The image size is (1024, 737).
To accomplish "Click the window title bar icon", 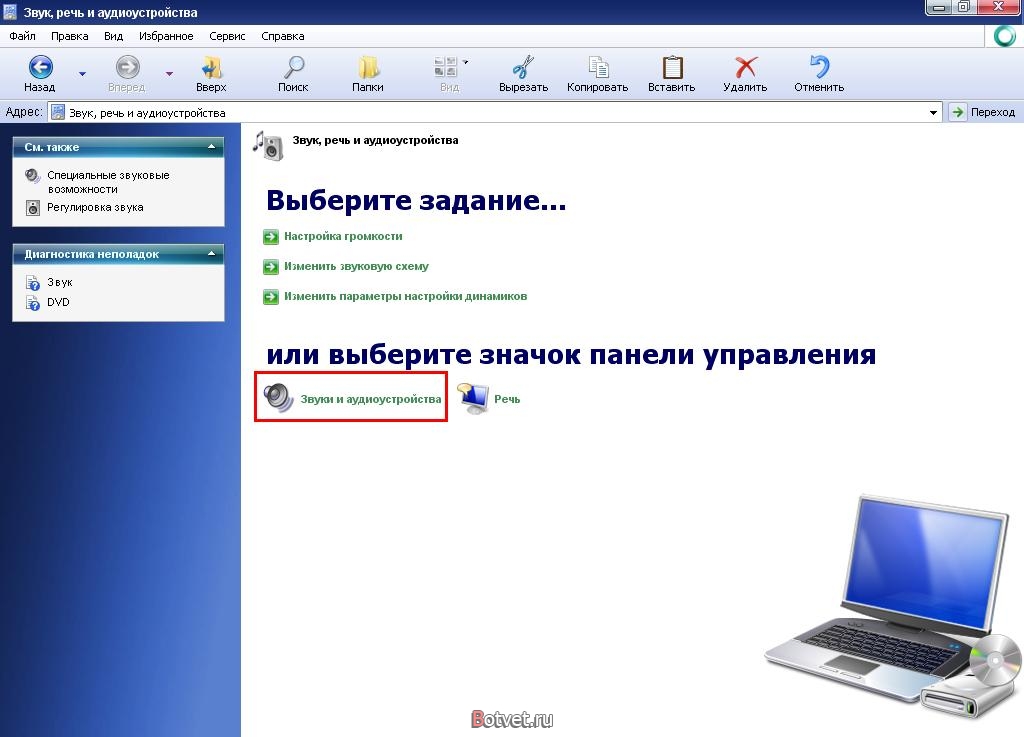I will [10, 12].
